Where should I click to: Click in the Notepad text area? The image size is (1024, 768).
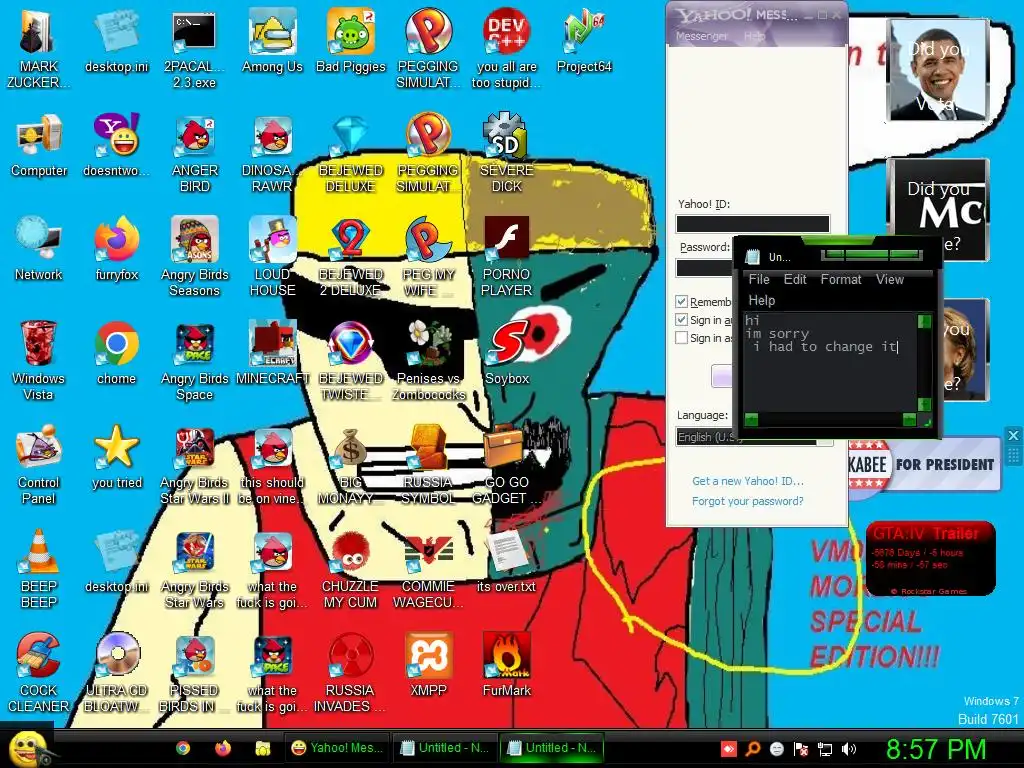[831, 362]
